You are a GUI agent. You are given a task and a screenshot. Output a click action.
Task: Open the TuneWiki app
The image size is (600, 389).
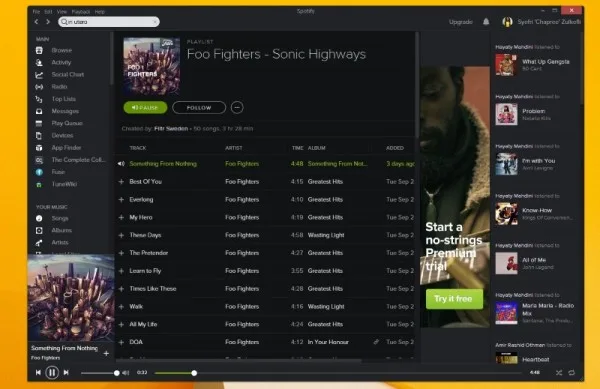pyautogui.click(x=64, y=184)
